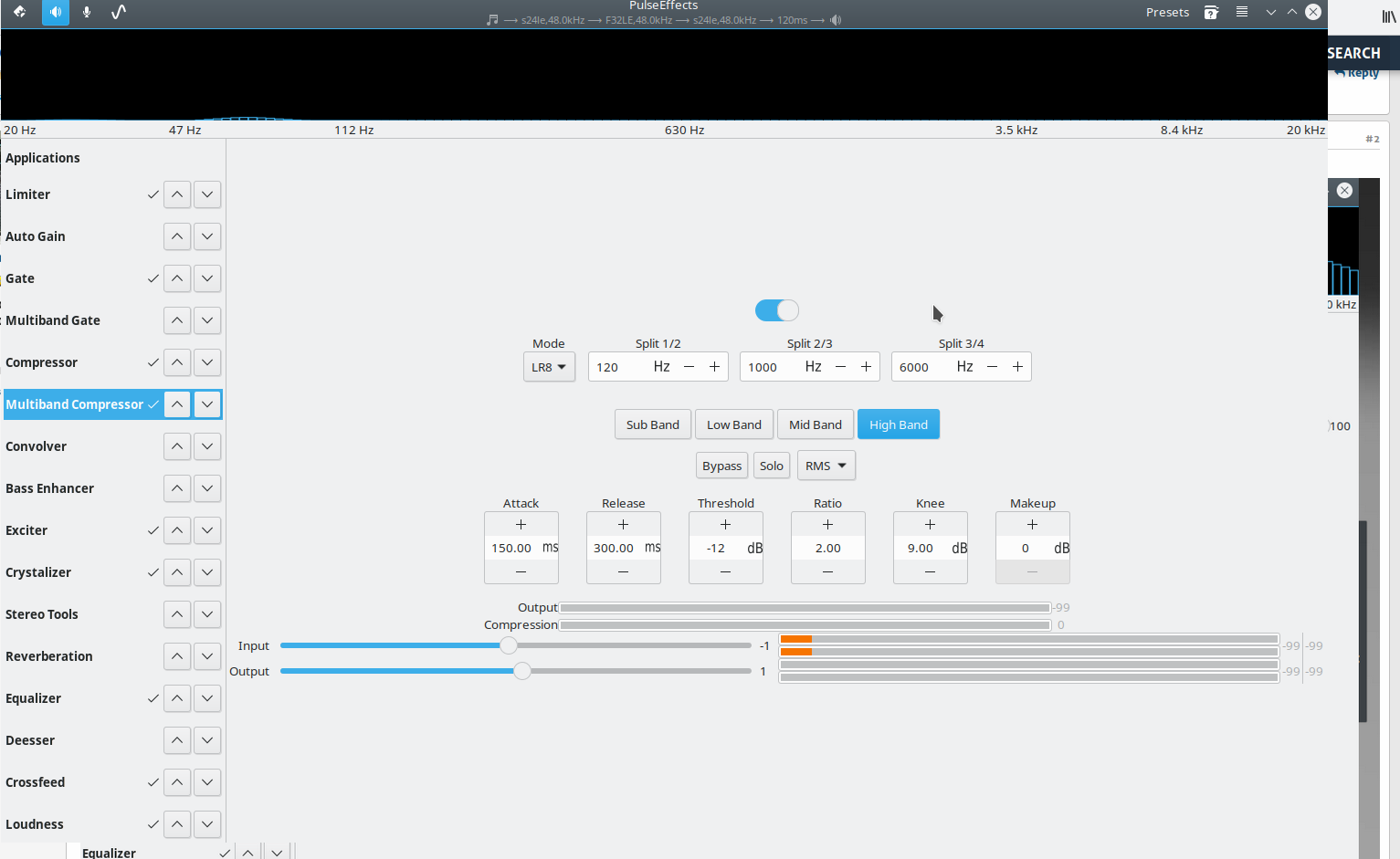Switch to microphone input effects
This screenshot has height=859, width=1400.
click(x=87, y=12)
